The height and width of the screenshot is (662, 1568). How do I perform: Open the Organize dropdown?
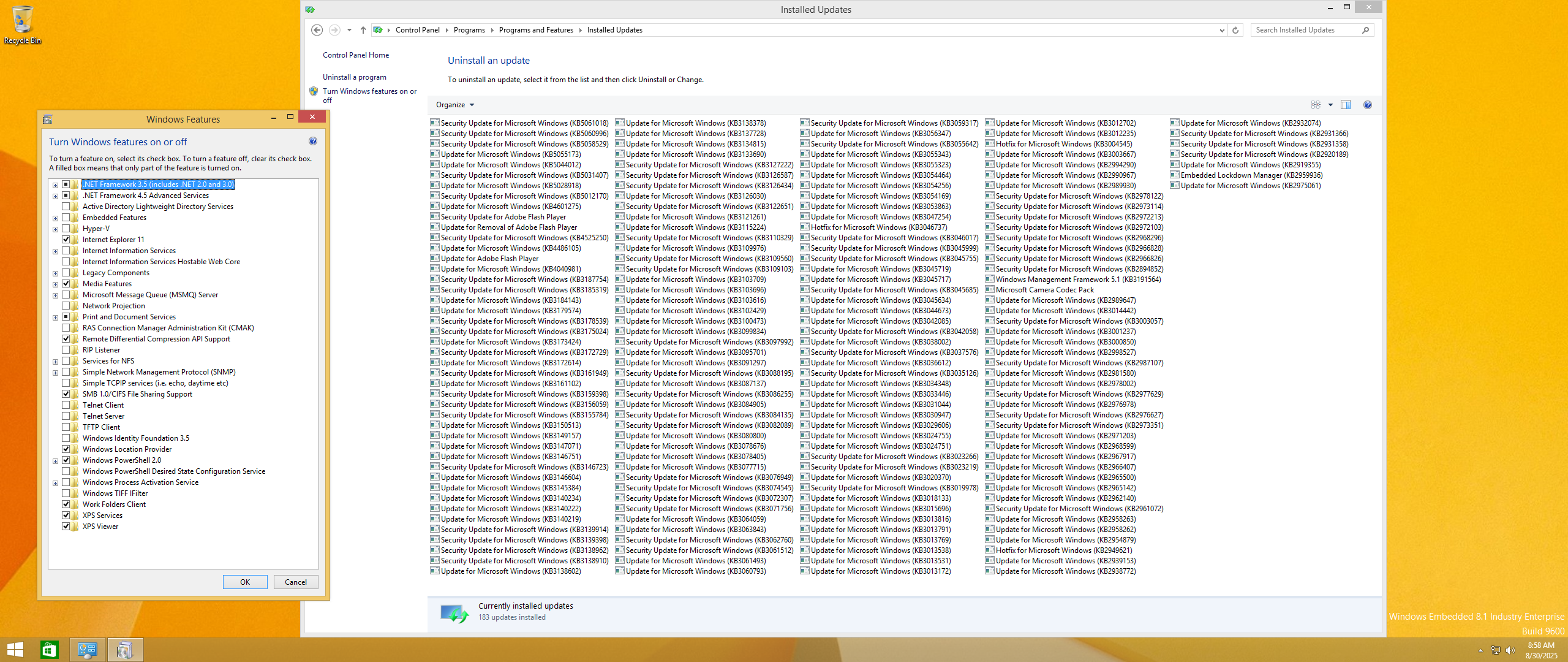point(455,105)
